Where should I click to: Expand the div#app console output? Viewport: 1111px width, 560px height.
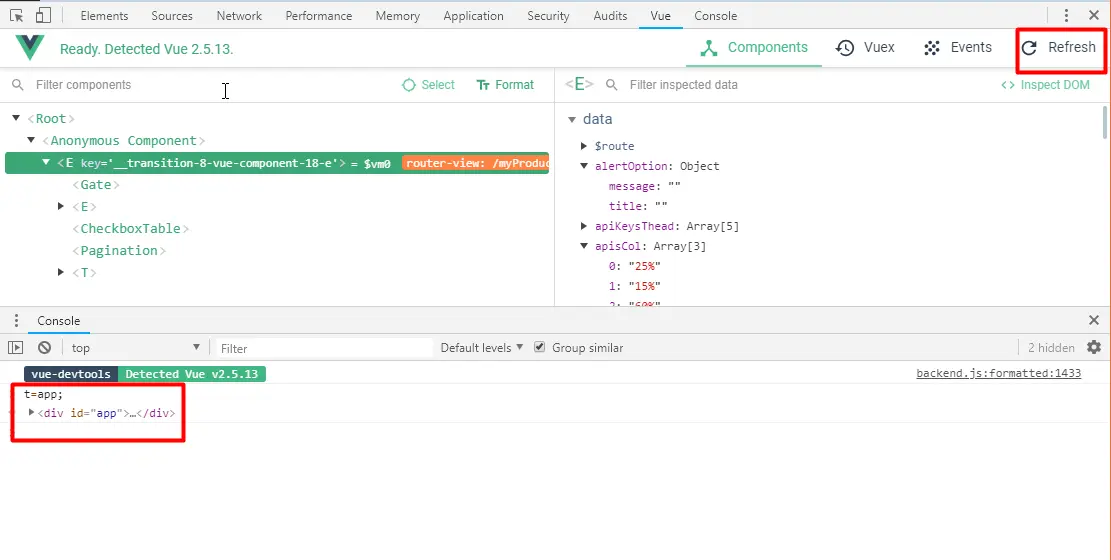click(31, 412)
